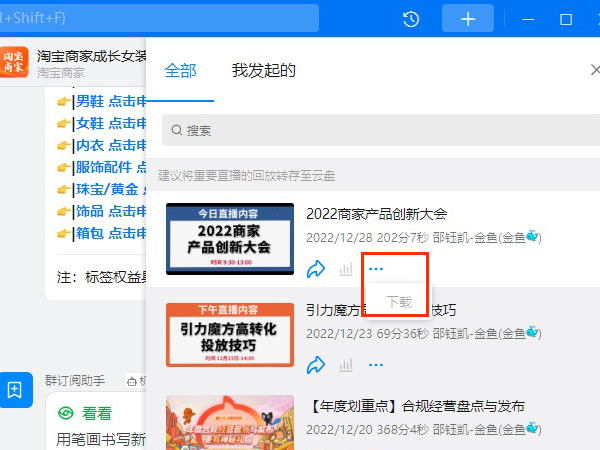
Task: View statistics for 2022商家产品创新大会
Action: [x=346, y=269]
